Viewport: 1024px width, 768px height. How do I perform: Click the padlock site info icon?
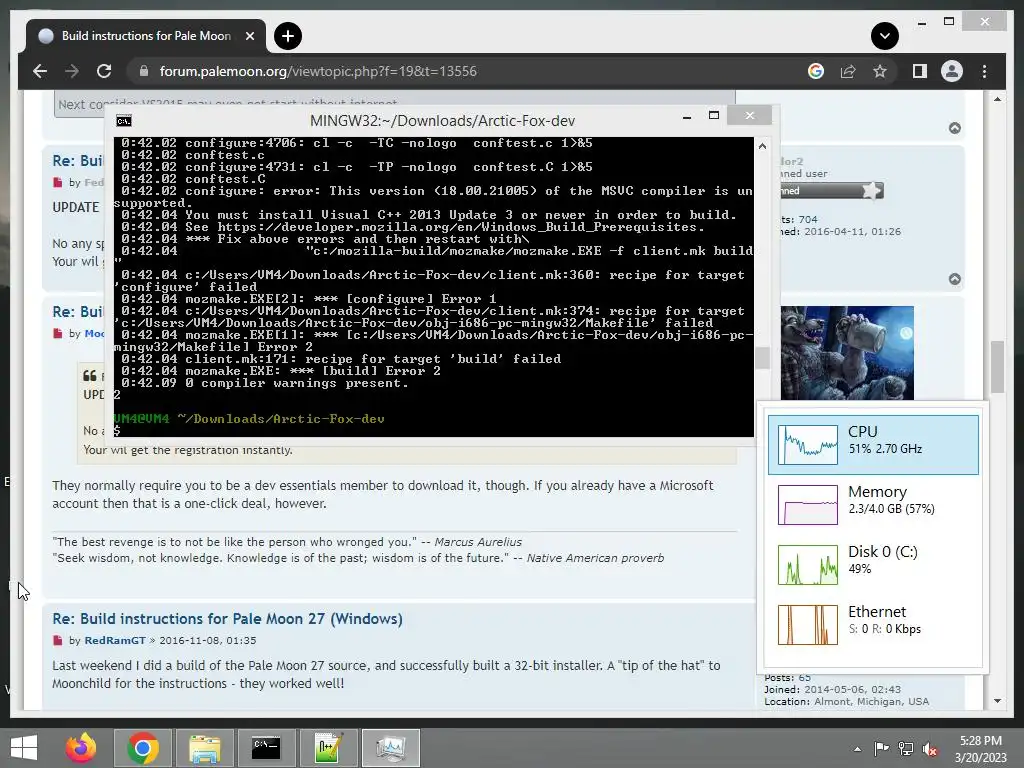tap(144, 71)
